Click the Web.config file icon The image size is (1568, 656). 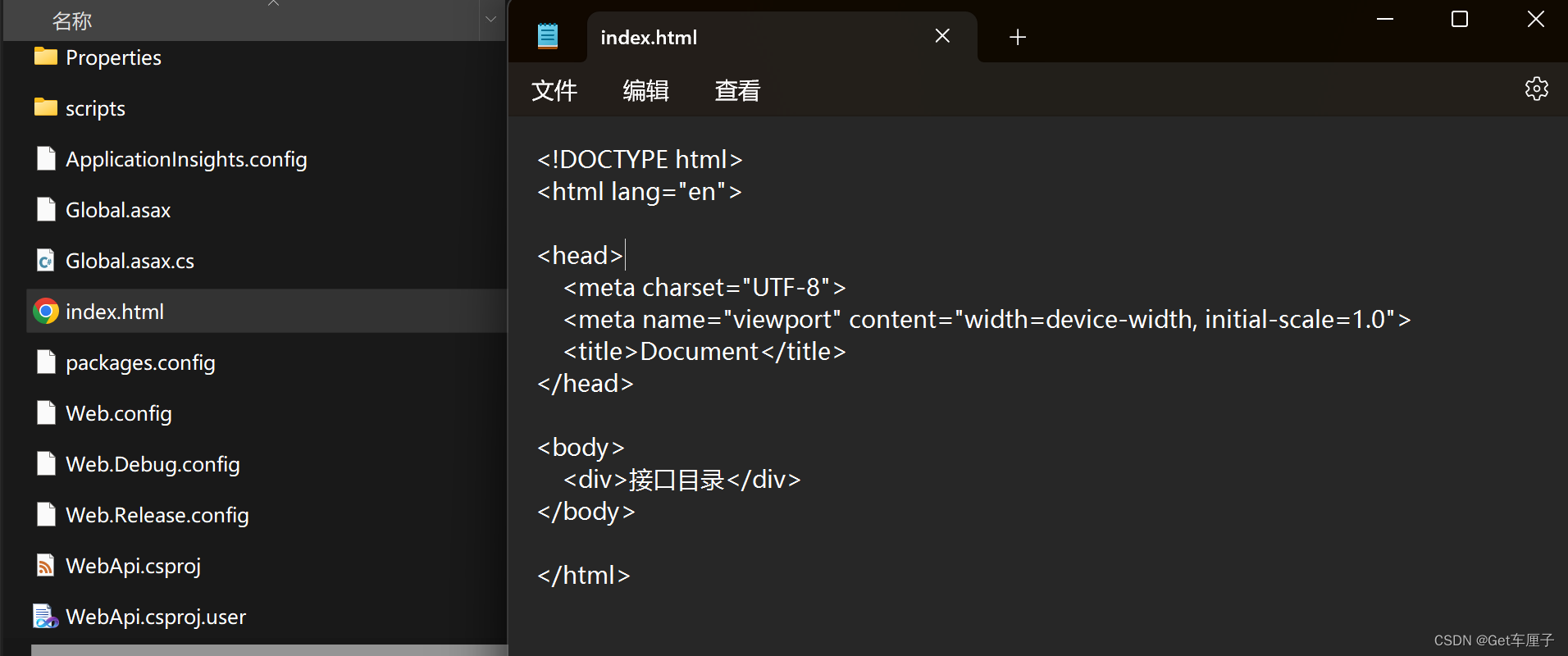tap(46, 412)
